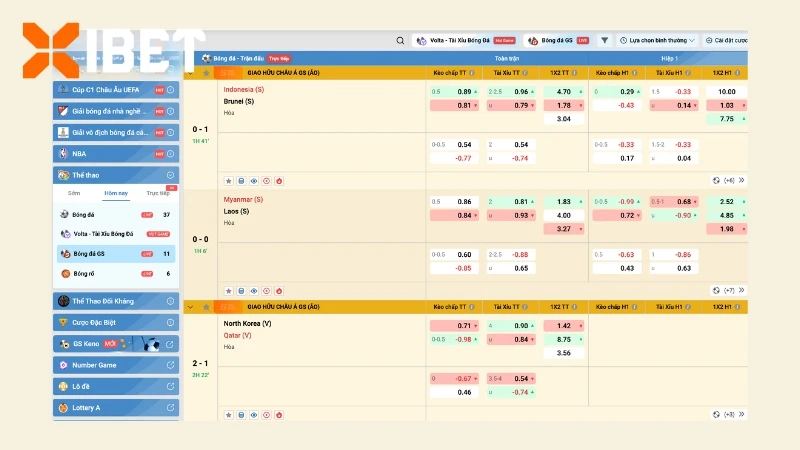Viewport: 800px width, 450px height.
Task: Open Volta - Tài Xỉu Bóng Đá top button
Action: pos(466,40)
